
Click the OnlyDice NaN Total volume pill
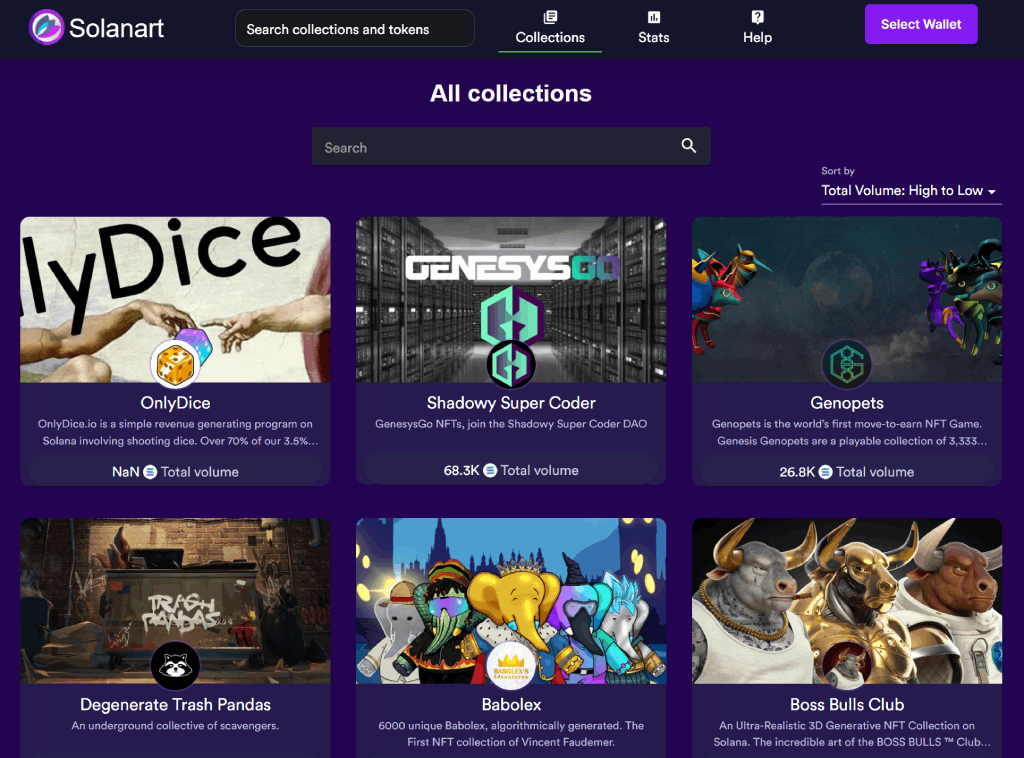coord(175,471)
